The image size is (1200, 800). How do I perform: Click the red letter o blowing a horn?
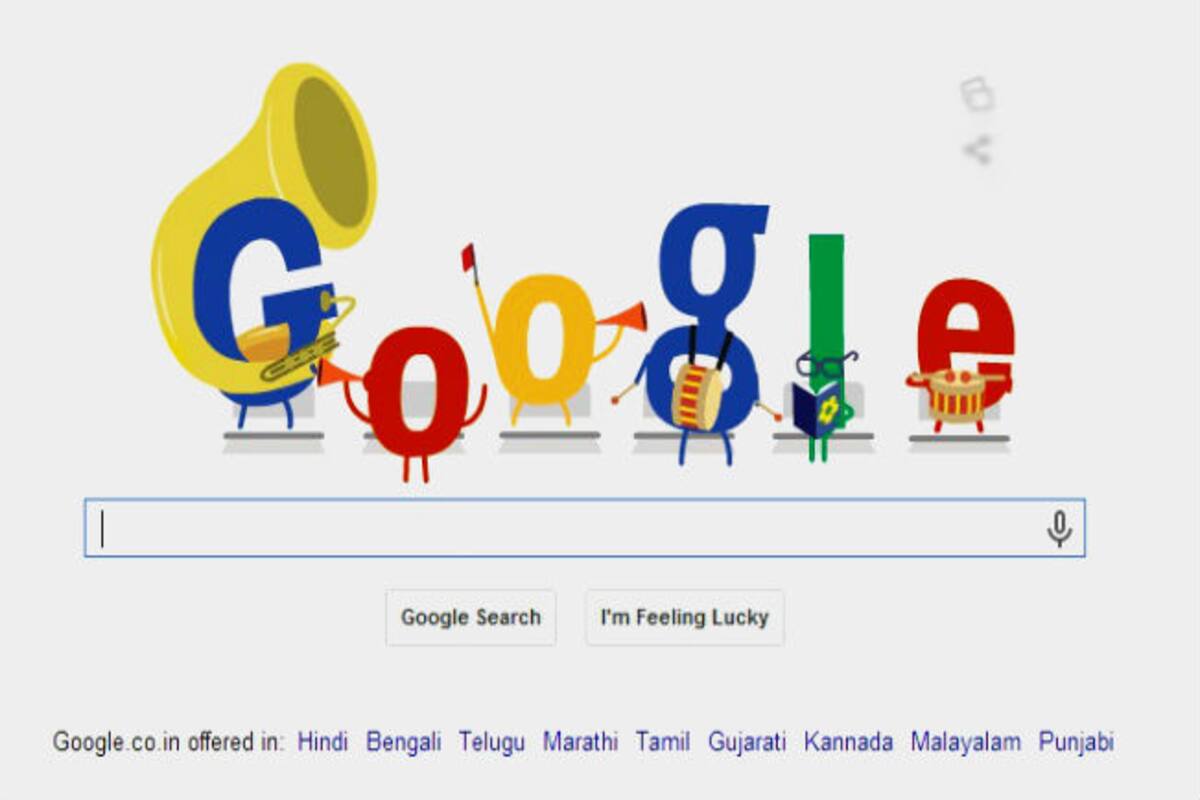click(x=417, y=395)
